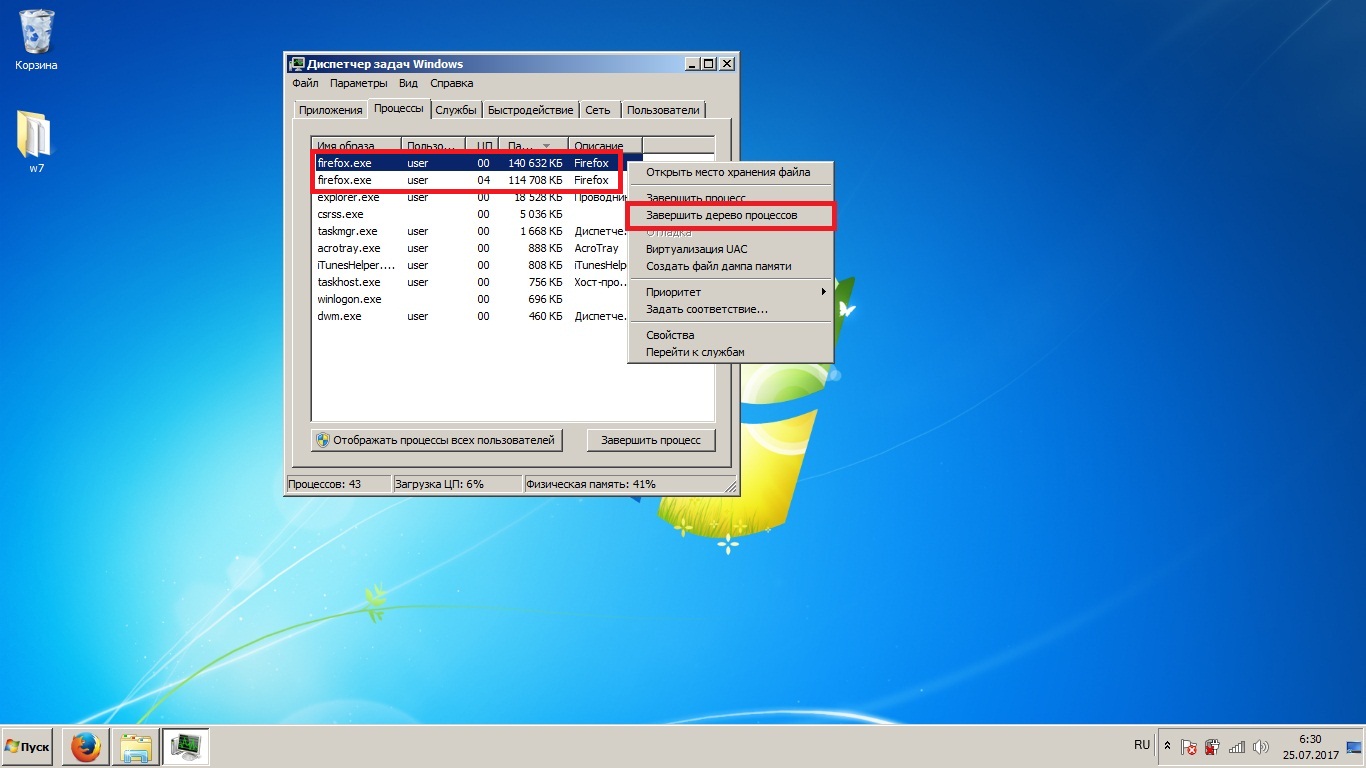Select the Процессы tab
The image size is (1366, 768).
tap(399, 108)
